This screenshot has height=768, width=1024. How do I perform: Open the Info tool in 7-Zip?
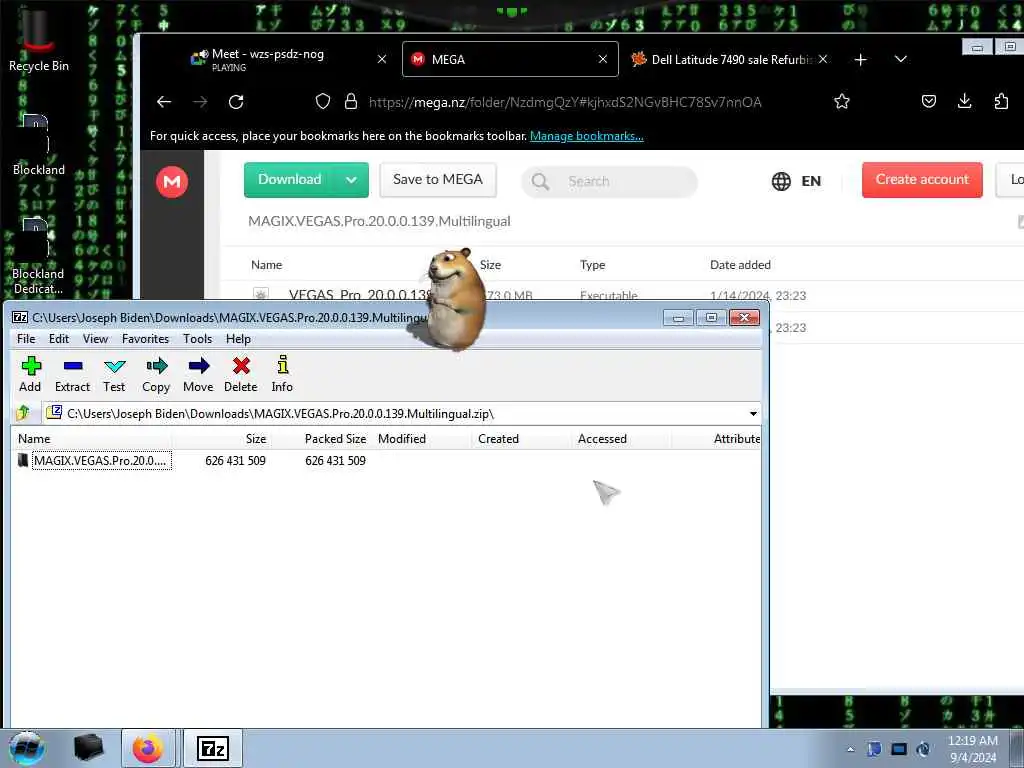pyautogui.click(x=282, y=374)
